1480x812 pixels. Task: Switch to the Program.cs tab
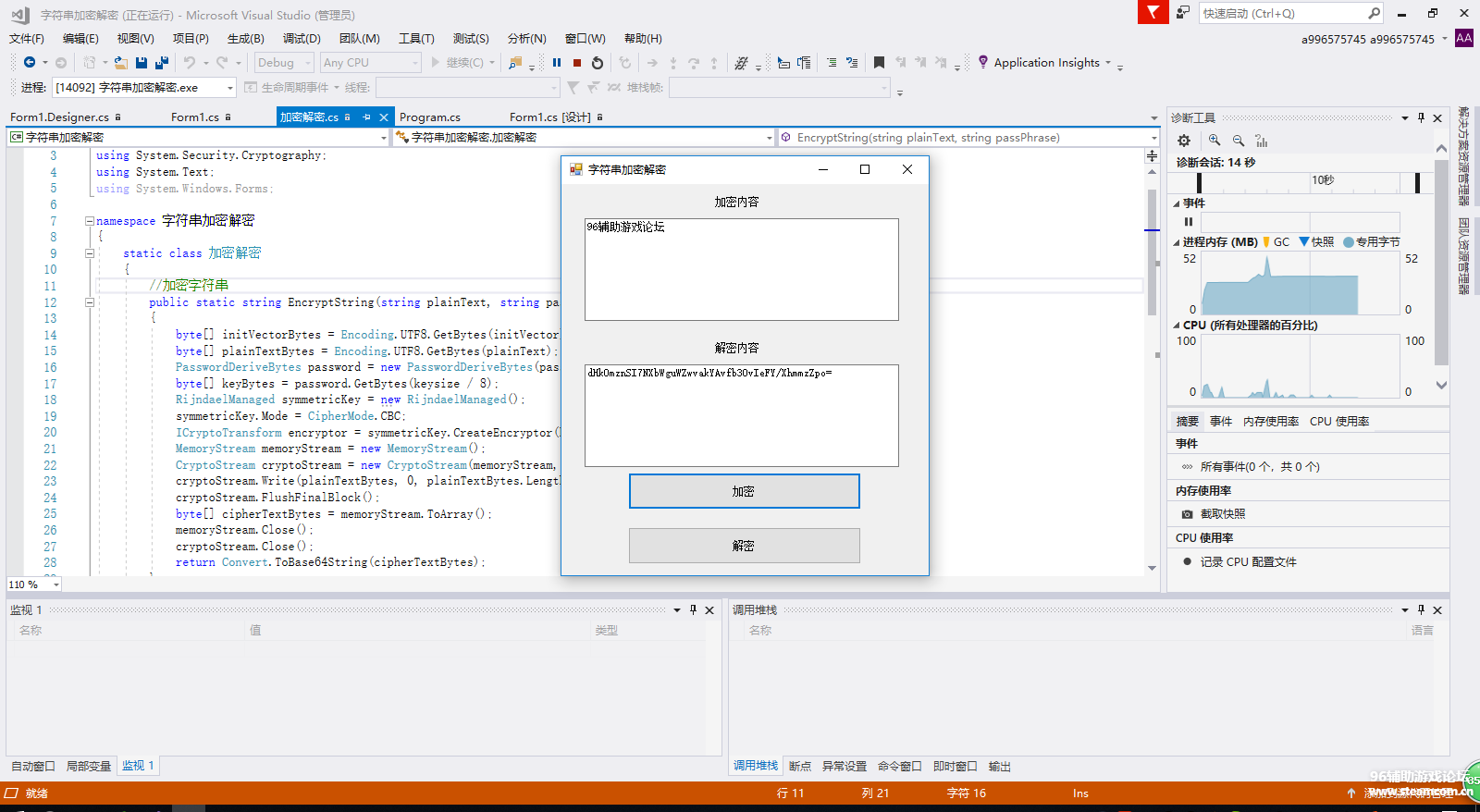tap(430, 117)
